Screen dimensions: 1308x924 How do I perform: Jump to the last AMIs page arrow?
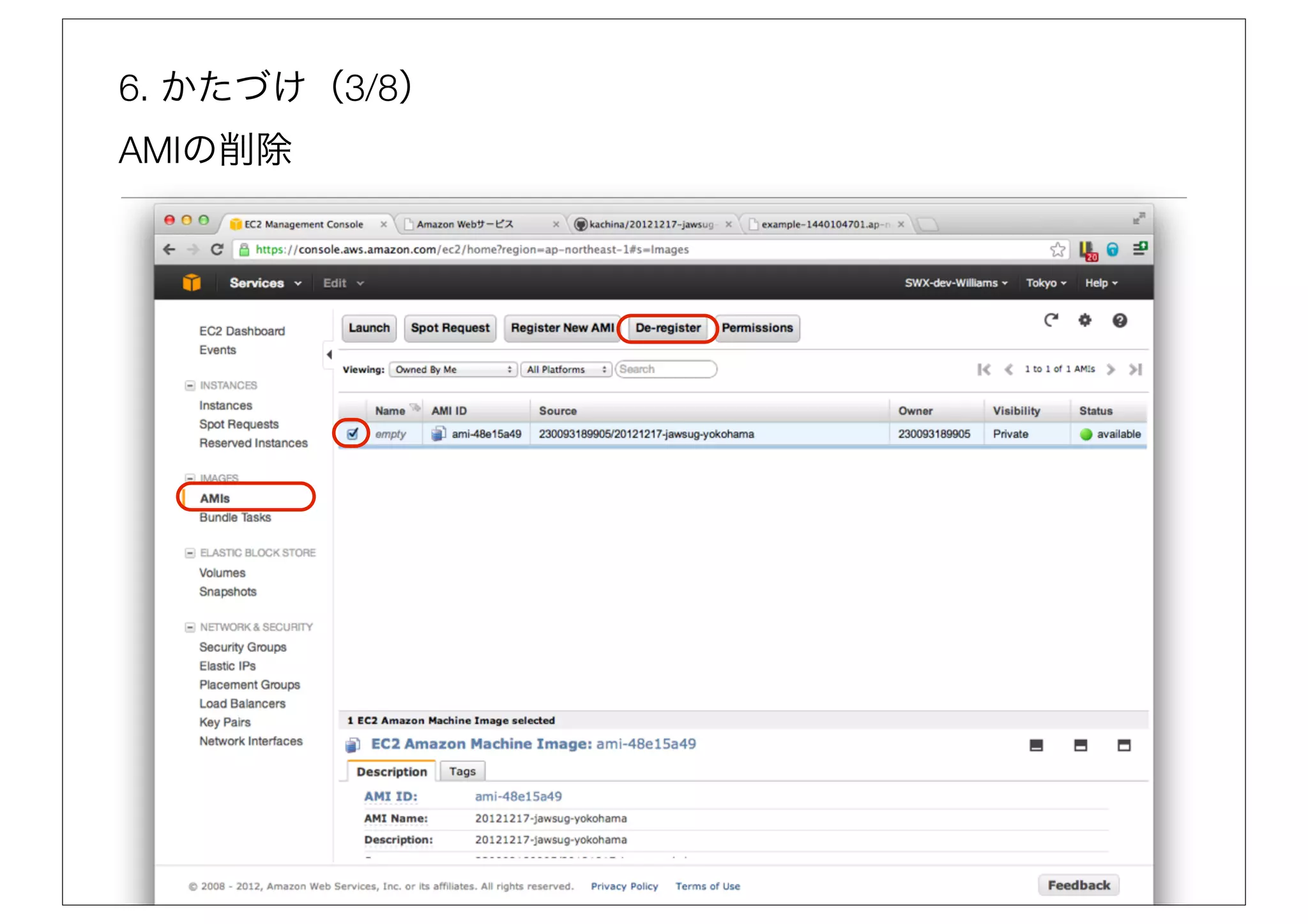(1135, 369)
